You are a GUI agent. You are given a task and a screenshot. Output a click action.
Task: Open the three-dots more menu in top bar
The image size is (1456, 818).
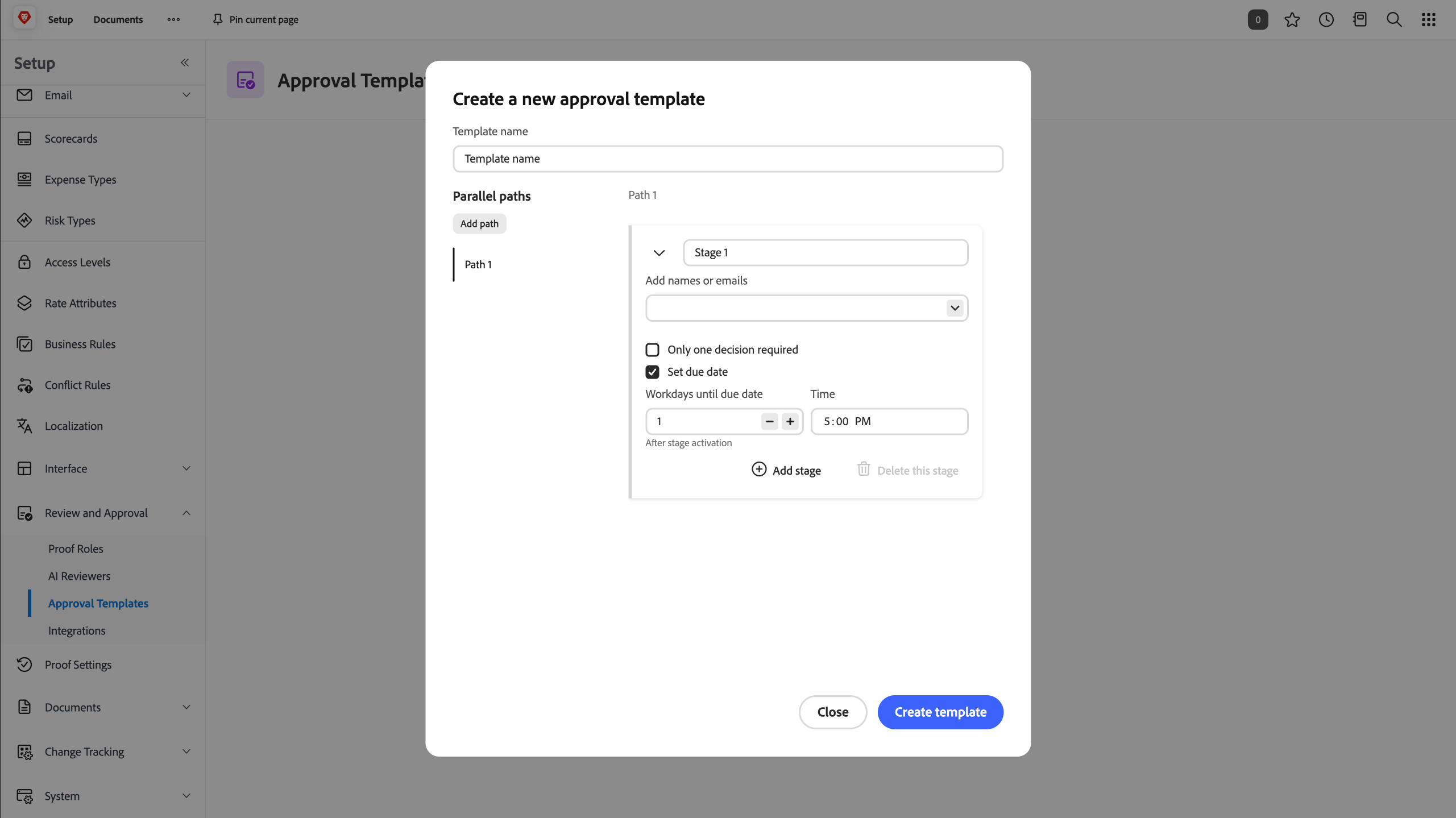[x=173, y=19]
